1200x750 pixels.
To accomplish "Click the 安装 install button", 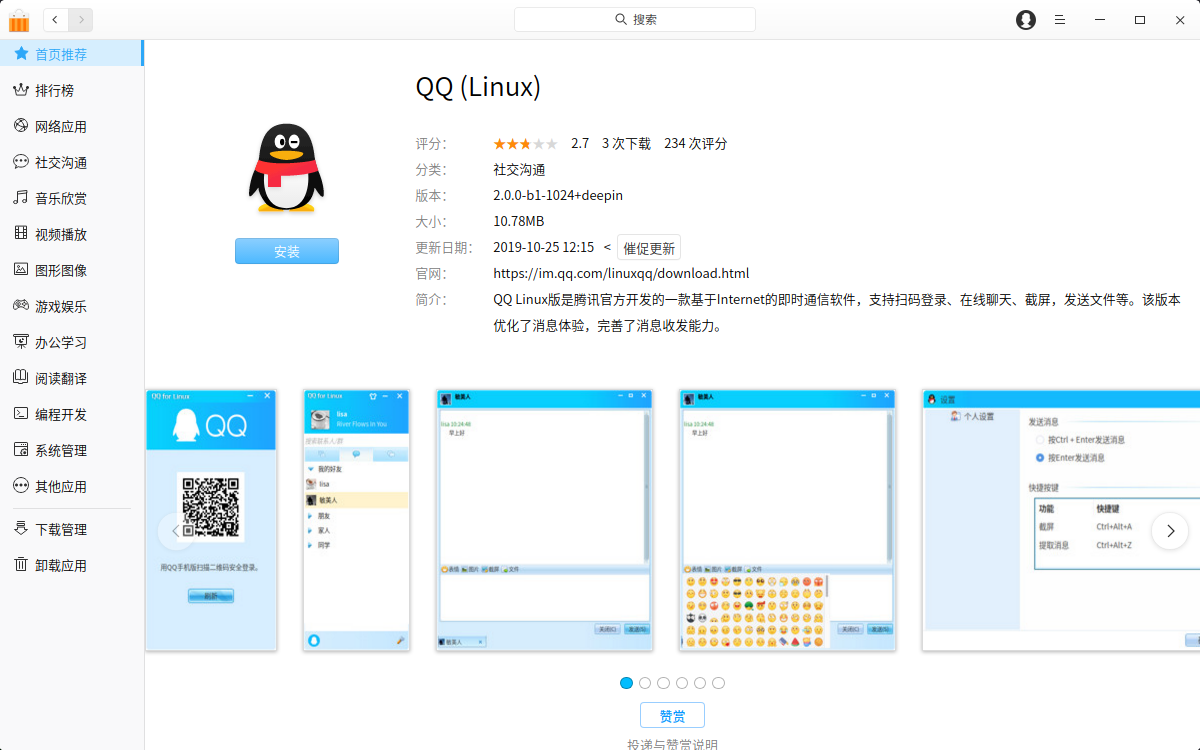I will [x=287, y=252].
